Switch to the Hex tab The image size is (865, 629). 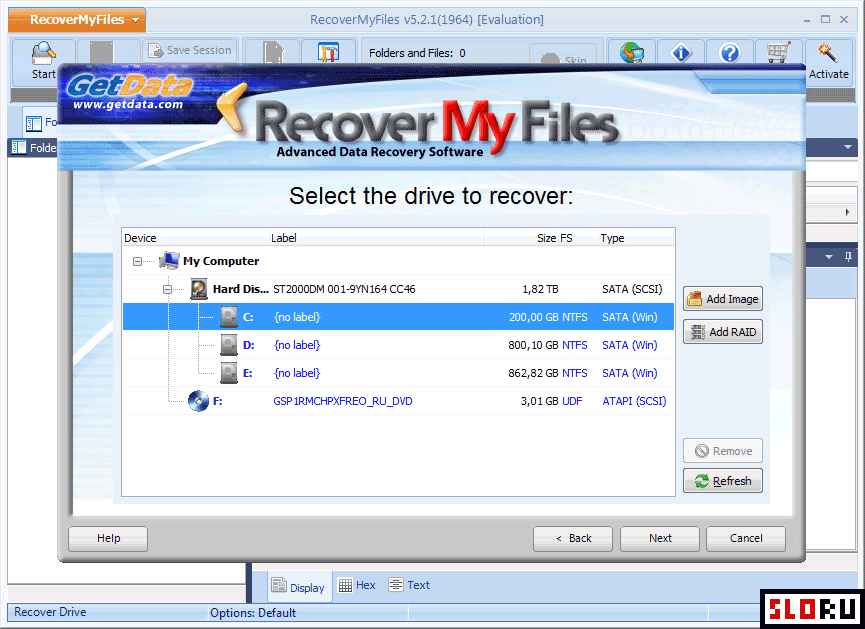pyautogui.click(x=357, y=585)
